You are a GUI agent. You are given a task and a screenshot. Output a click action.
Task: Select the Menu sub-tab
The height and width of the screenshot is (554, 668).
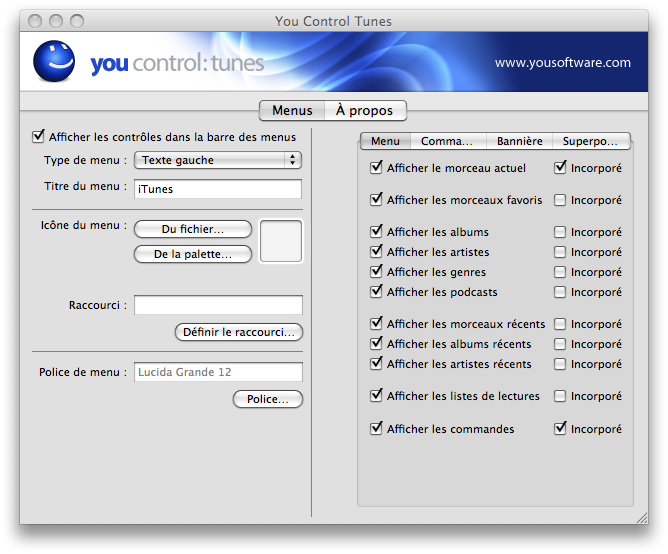(385, 141)
